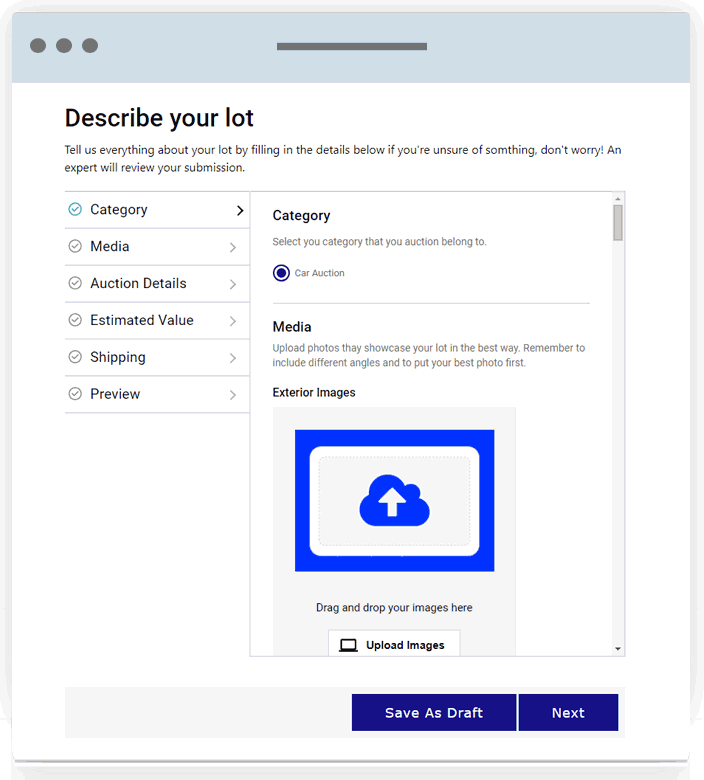Expand the Media section chevron
The width and height of the screenshot is (704, 780).
click(232, 247)
